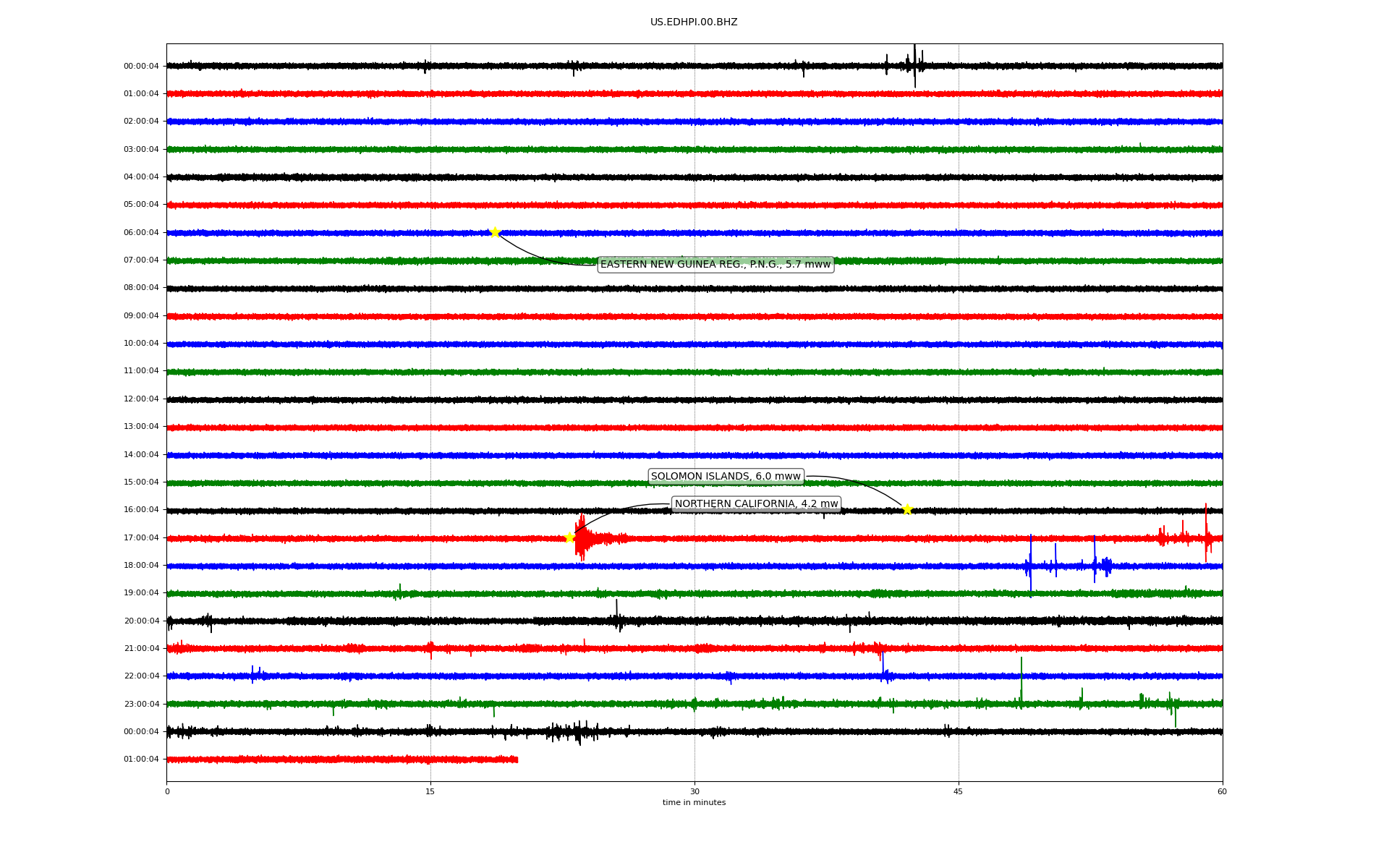Click the 15 minute x-axis tick label
Viewport: 1389px width, 868px height.
coord(430,791)
